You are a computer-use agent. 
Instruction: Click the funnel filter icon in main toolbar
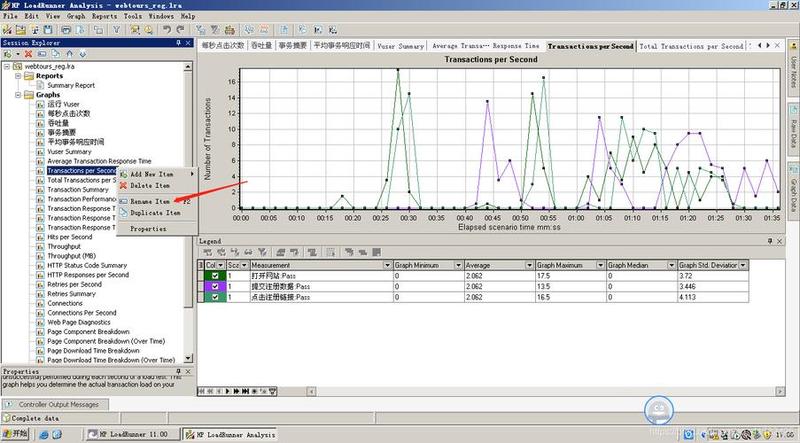[x=116, y=30]
